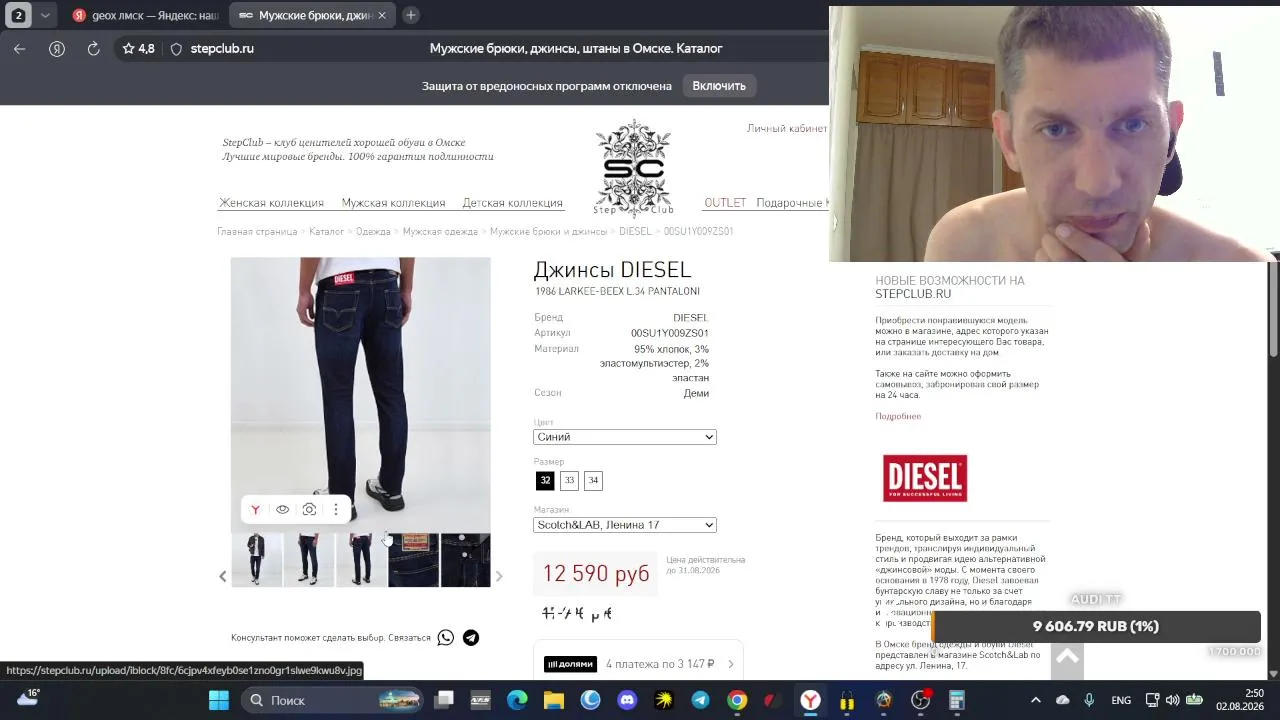Screen dimensions: 1280x720
Task: Open Yandex Browser from the taskbar
Action: point(810,700)
